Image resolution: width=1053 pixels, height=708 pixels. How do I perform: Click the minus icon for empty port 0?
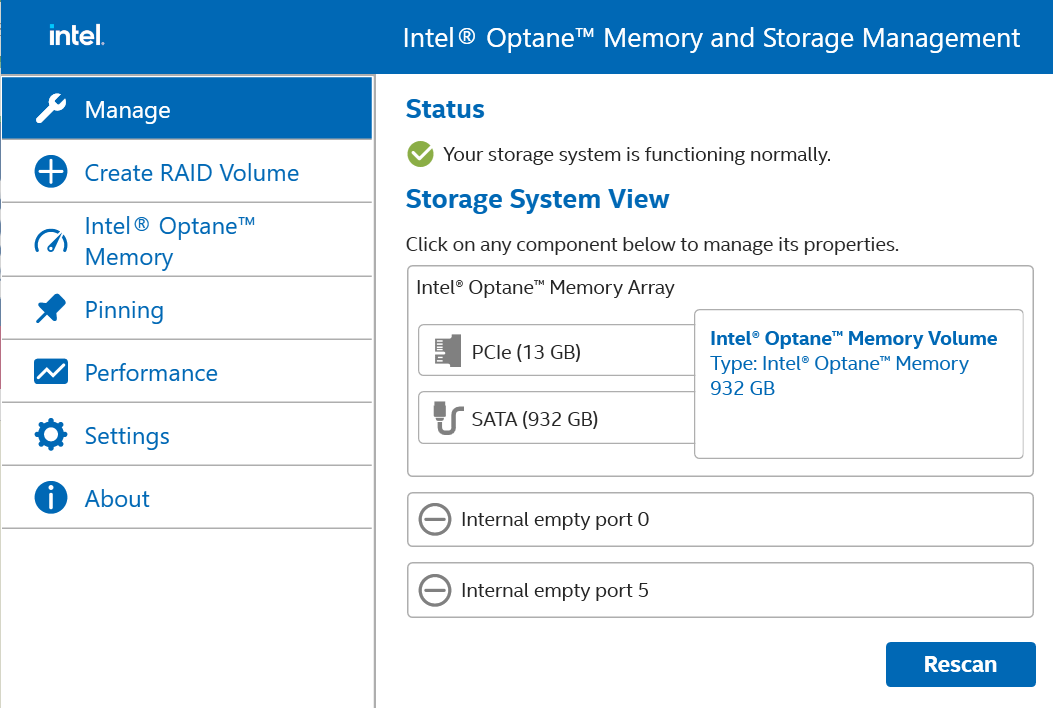point(435,520)
